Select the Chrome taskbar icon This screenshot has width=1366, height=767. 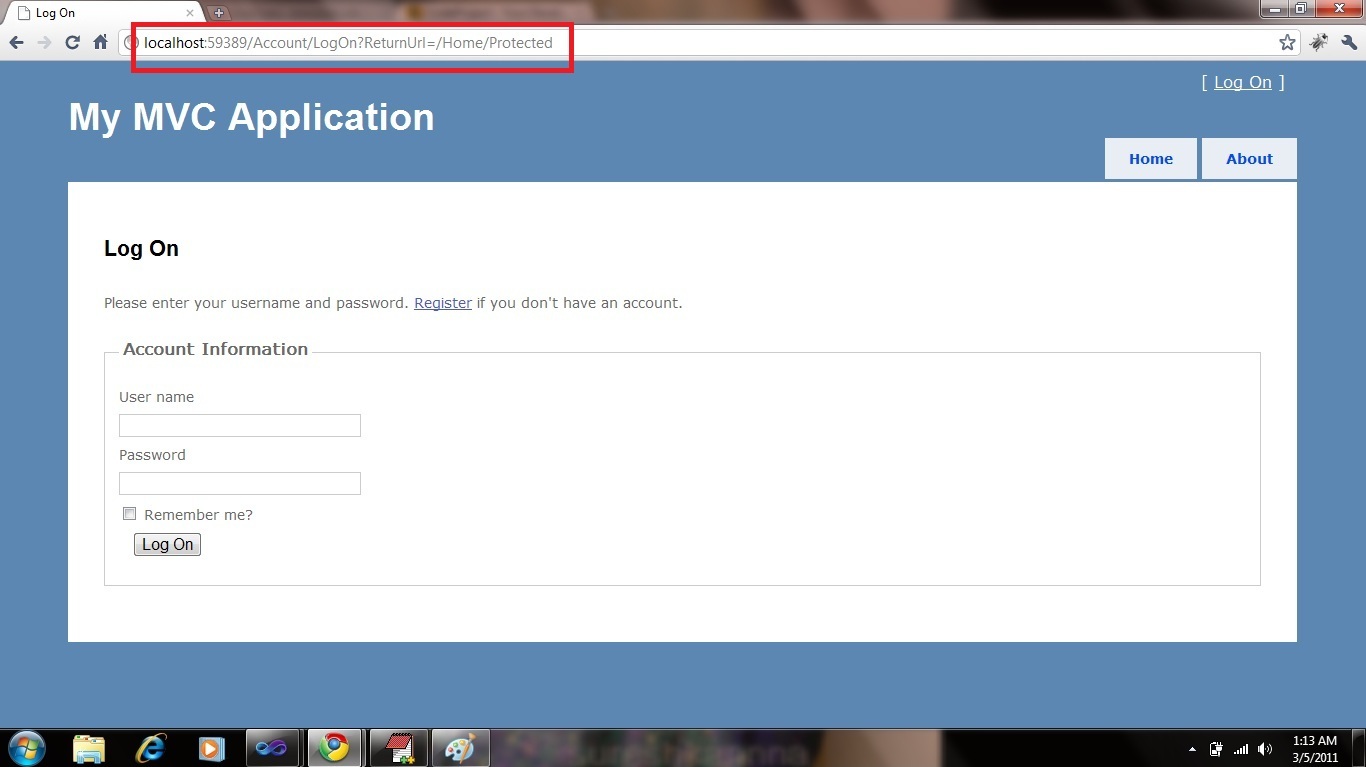click(334, 748)
